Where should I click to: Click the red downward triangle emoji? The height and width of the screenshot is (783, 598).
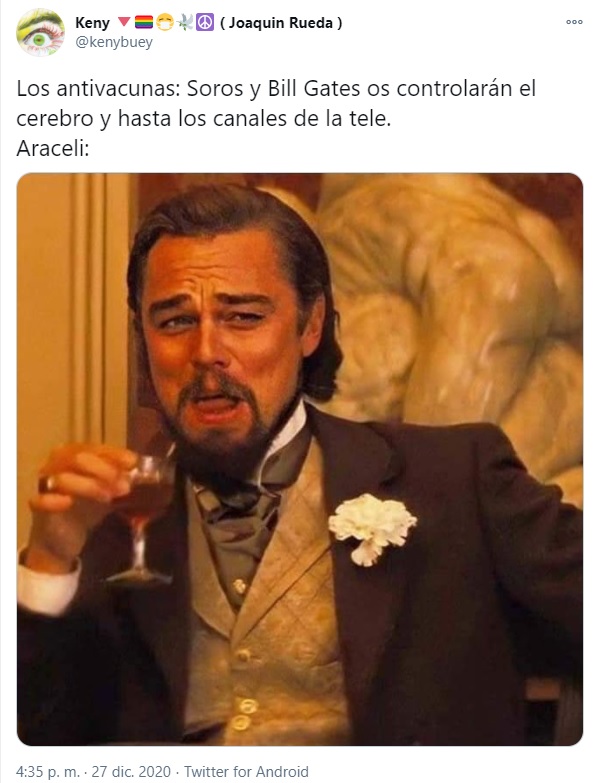(x=124, y=22)
